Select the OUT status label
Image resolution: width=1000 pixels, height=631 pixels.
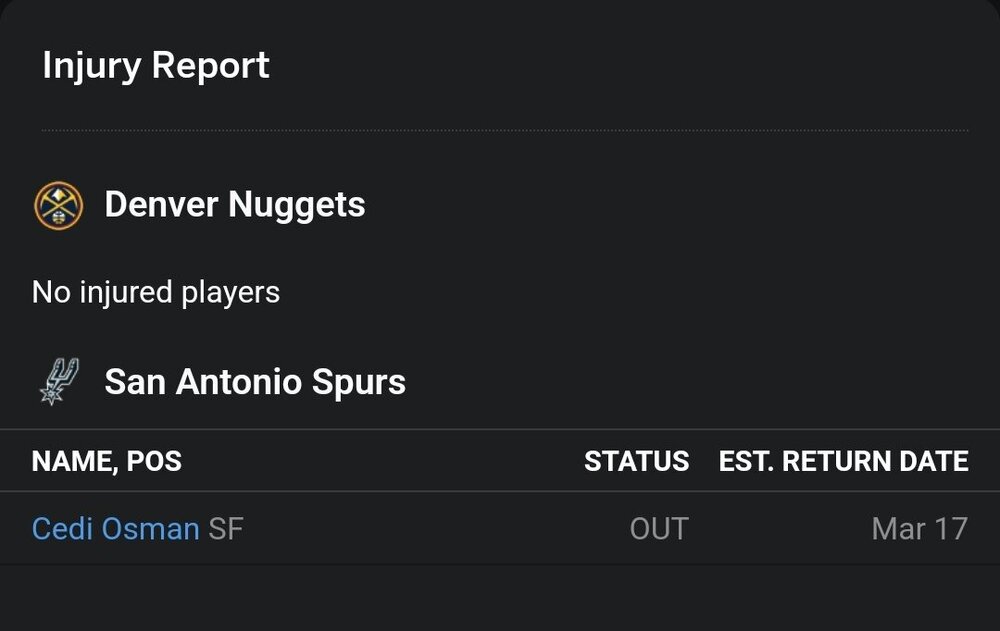tap(659, 529)
